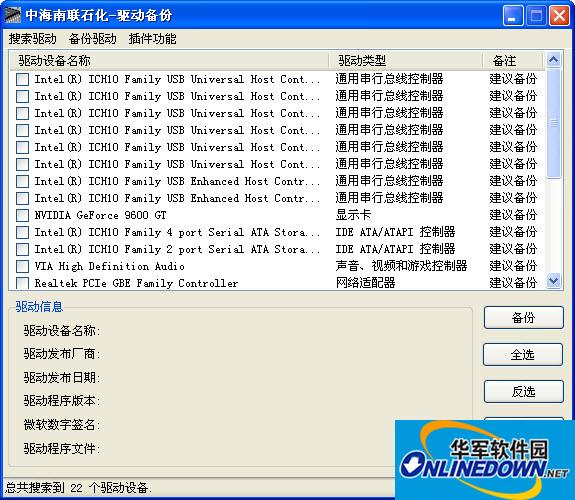Click the 驱动设备名称: info label
This screenshot has height=500, width=575.
62,331
